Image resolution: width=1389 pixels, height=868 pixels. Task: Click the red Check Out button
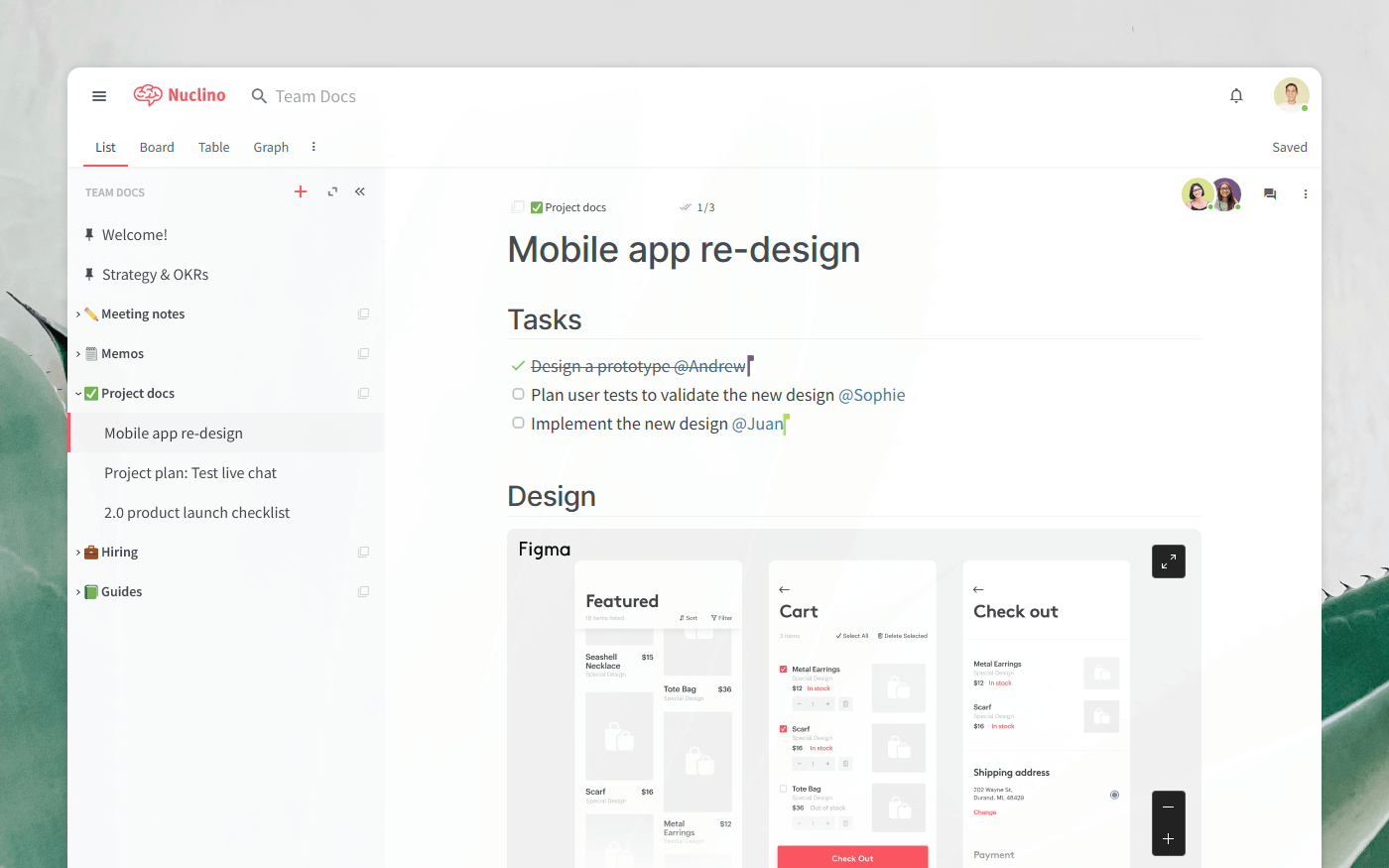(x=852, y=857)
